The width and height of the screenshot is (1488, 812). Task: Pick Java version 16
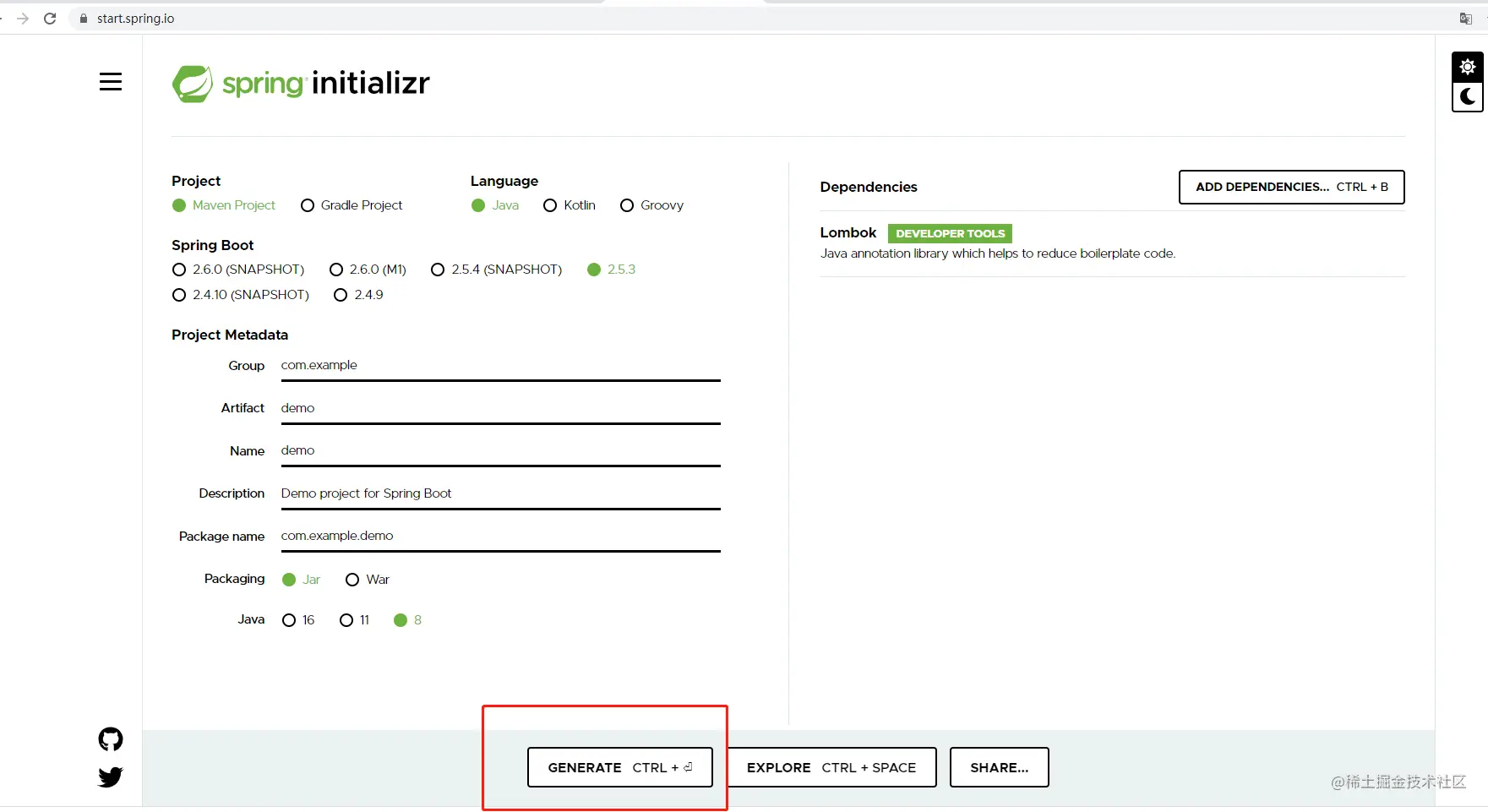[298, 620]
